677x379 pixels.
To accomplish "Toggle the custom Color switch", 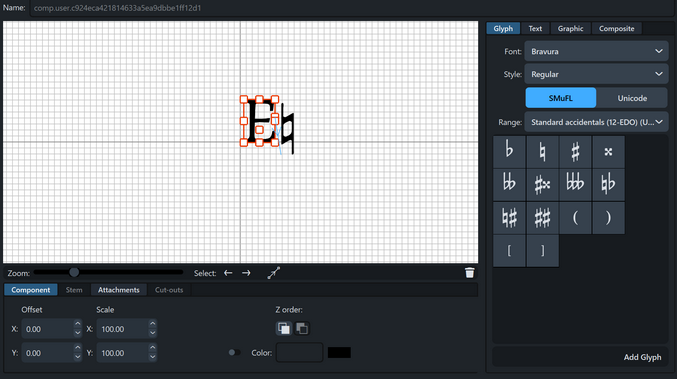I will [x=234, y=353].
